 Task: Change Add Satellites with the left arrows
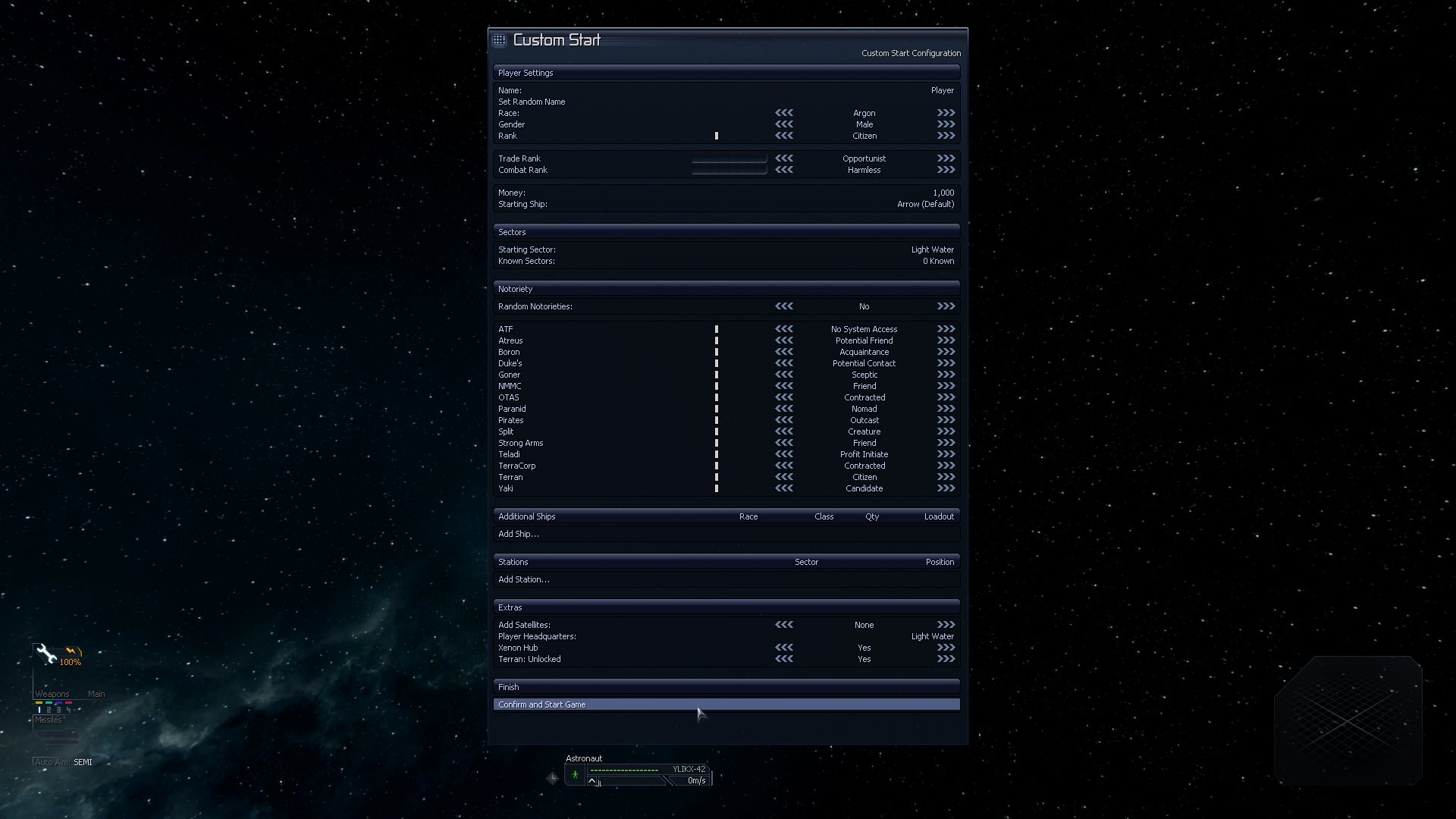point(784,625)
